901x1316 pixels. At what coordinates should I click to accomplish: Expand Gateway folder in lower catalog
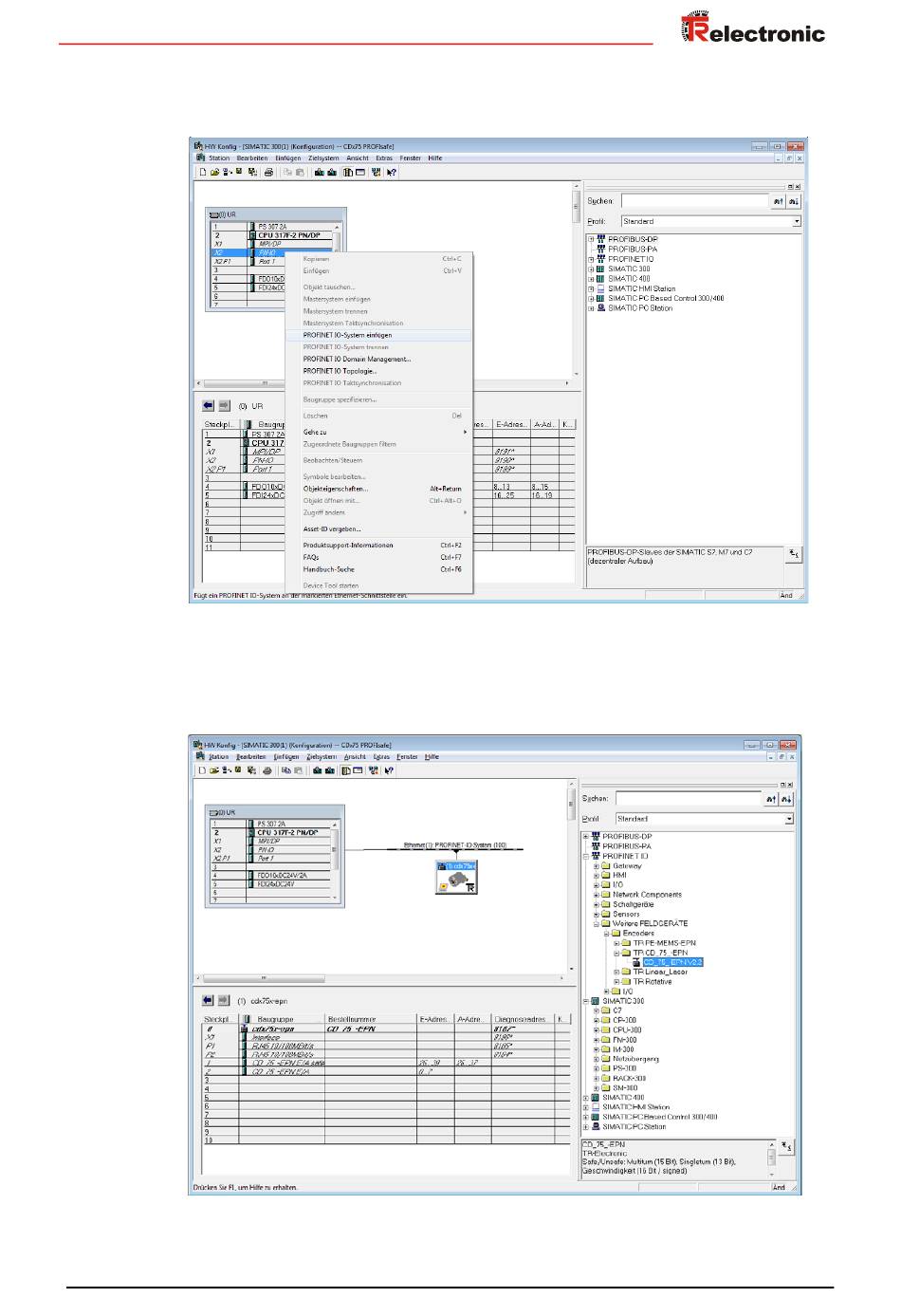click(597, 865)
